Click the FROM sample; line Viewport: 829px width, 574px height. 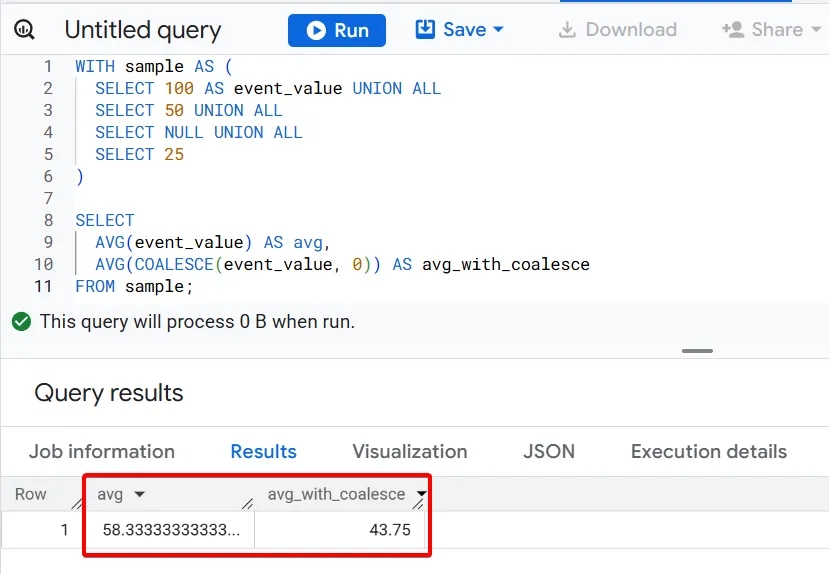(134, 286)
